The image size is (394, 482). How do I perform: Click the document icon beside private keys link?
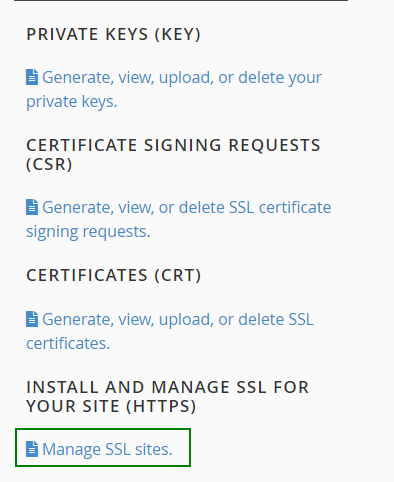click(x=32, y=77)
